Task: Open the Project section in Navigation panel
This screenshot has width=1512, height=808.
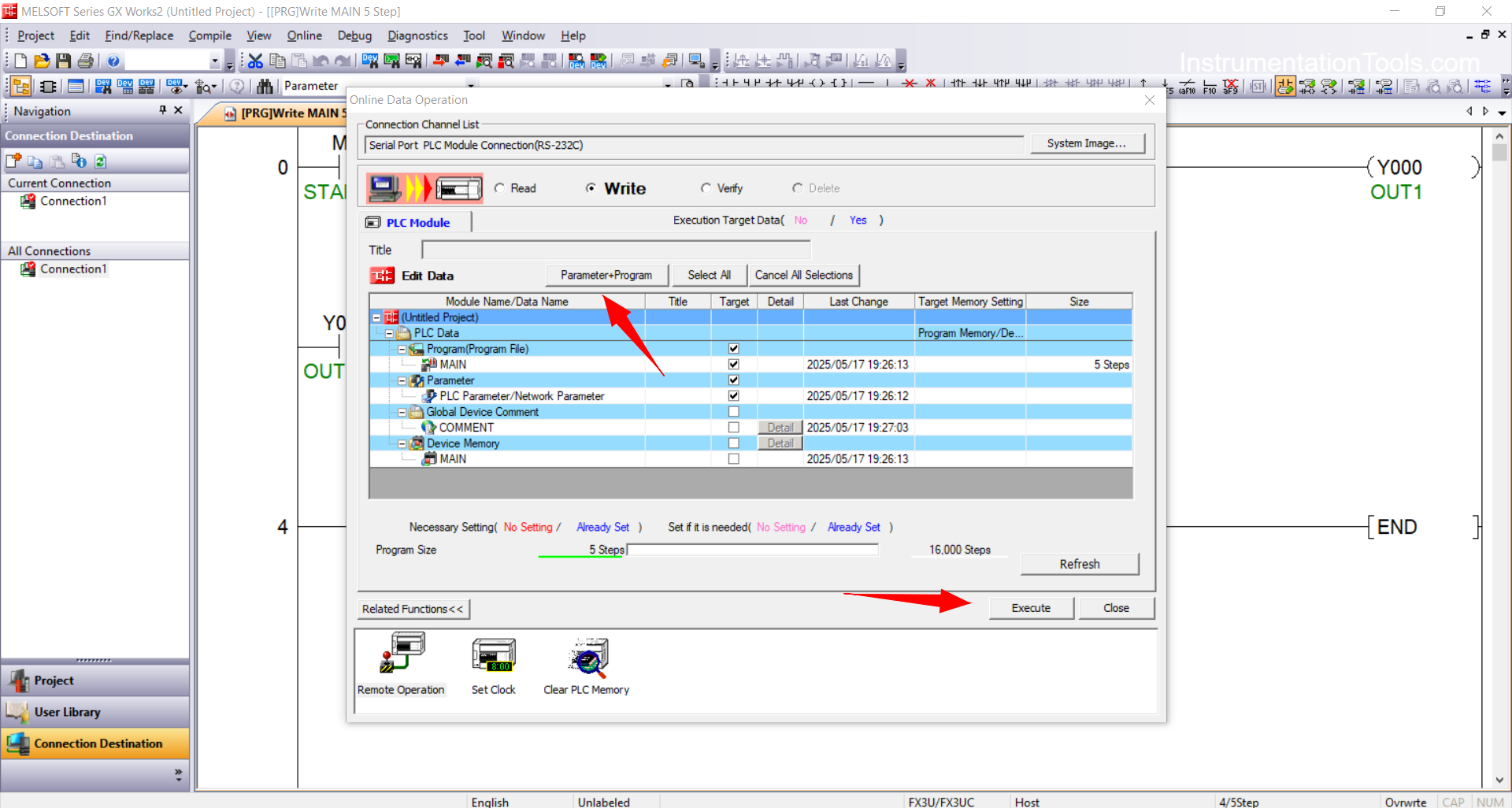Action: [94, 680]
